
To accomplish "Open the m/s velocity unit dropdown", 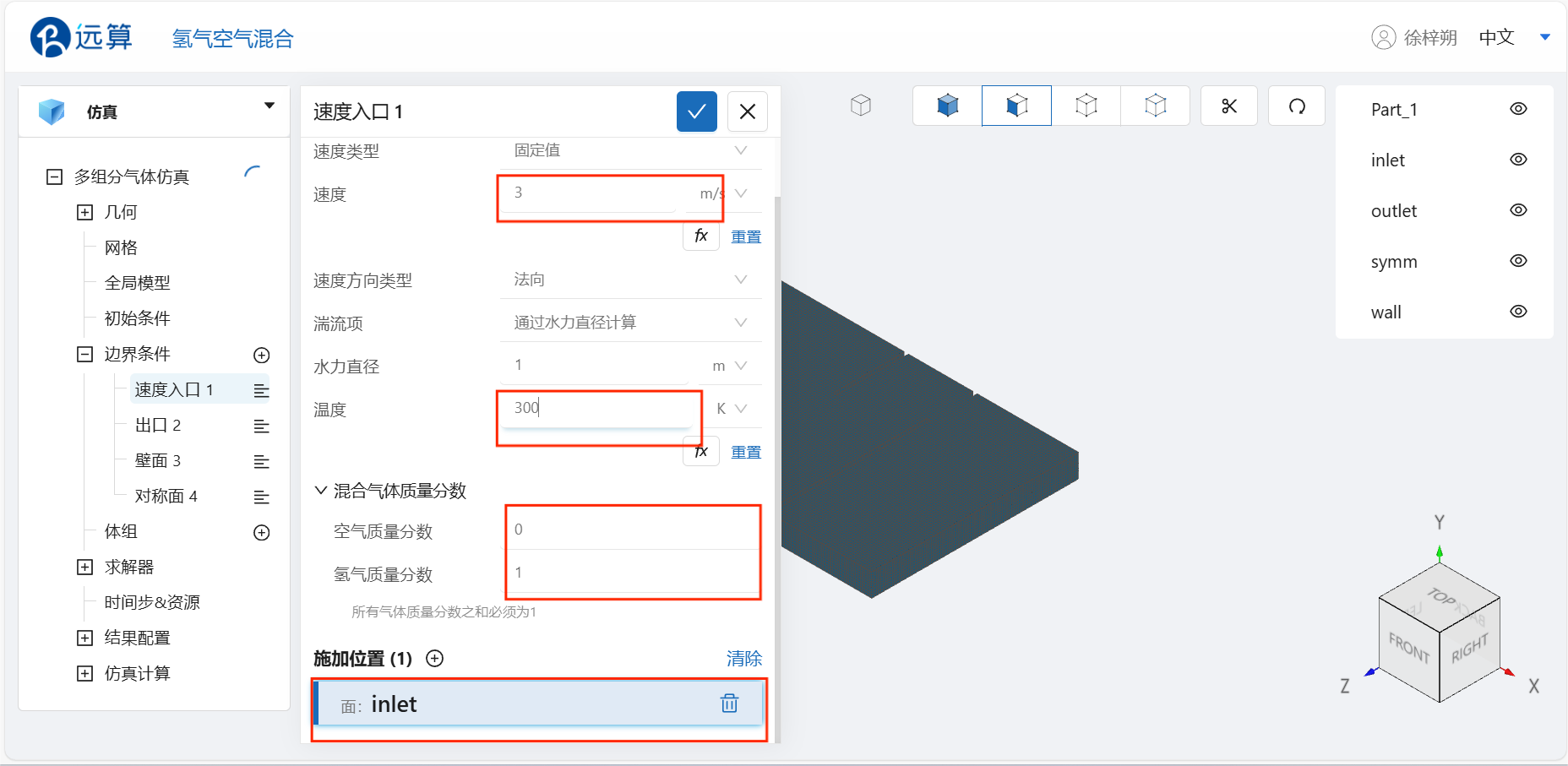I will pyautogui.click(x=725, y=193).
